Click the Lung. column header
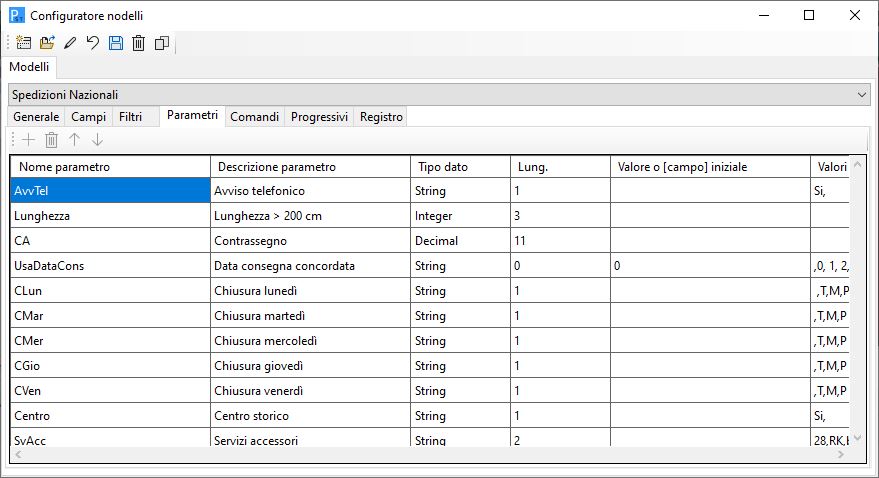 click(x=560, y=167)
